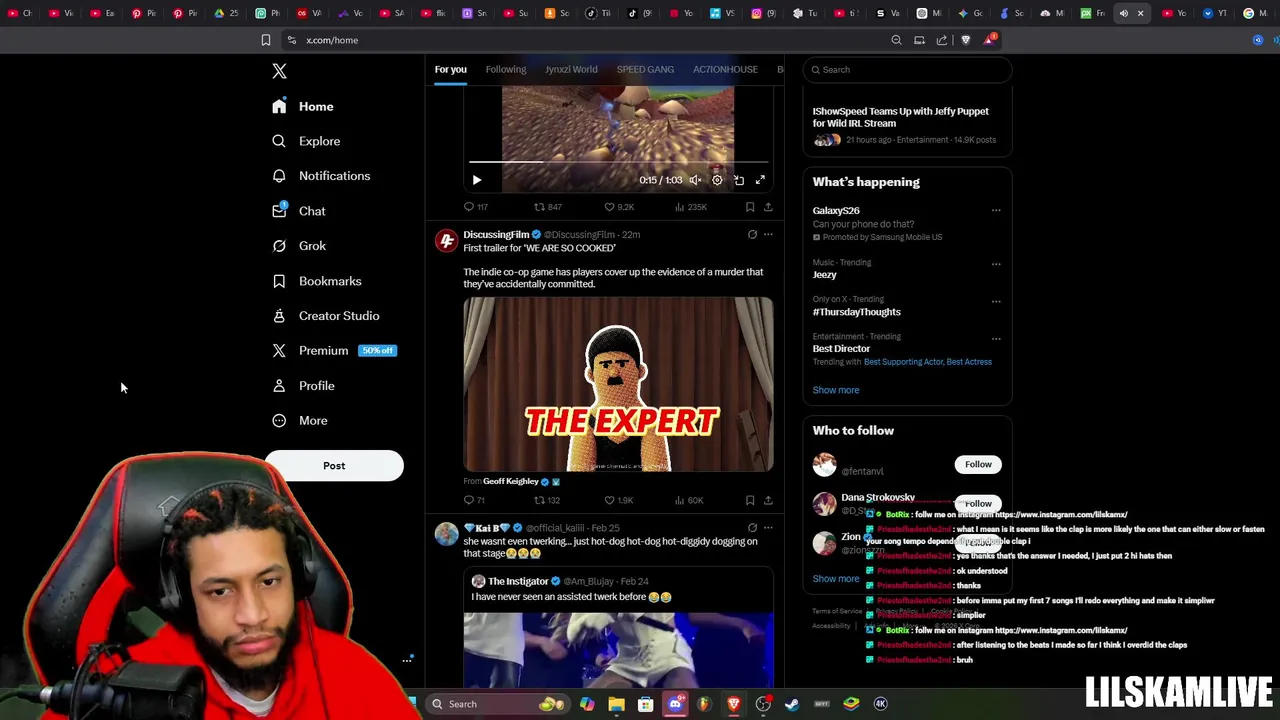View DiscussingFilm post analytics 60K
This screenshot has width=1280, height=720.
(x=689, y=500)
